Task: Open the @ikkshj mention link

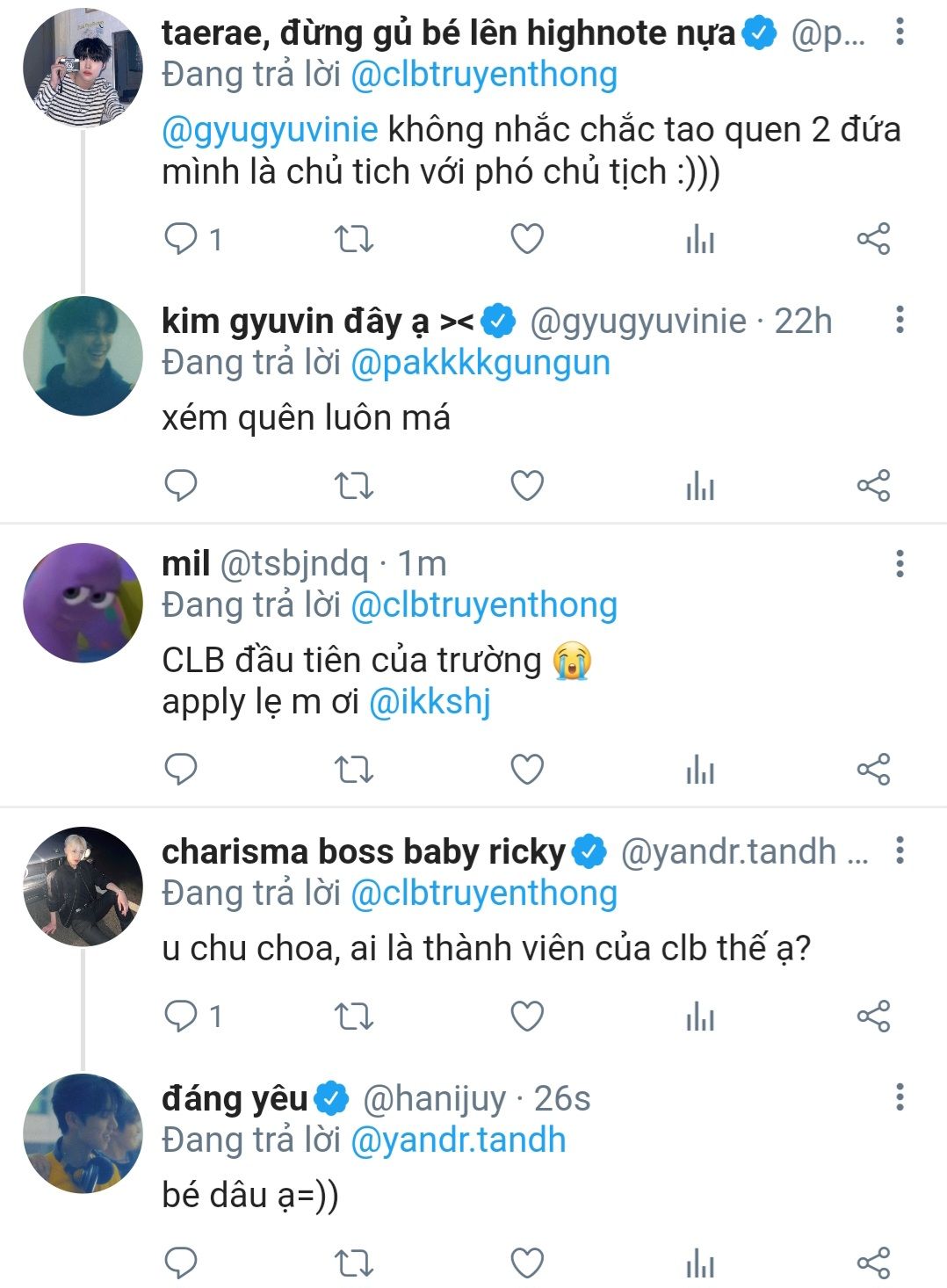Action: 430,703
